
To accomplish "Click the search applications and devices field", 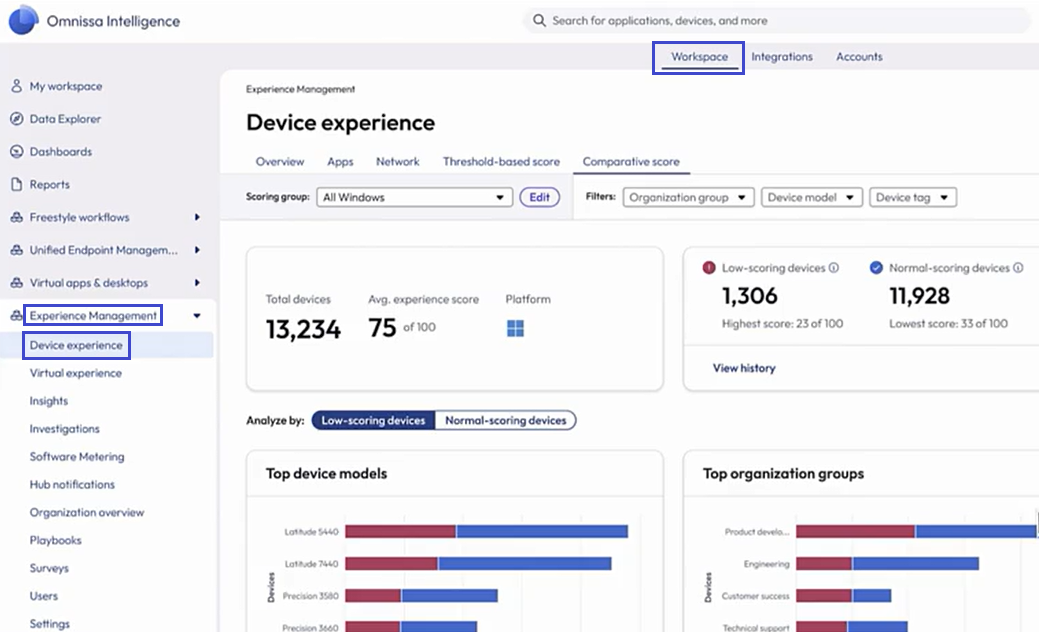I will coord(777,21).
